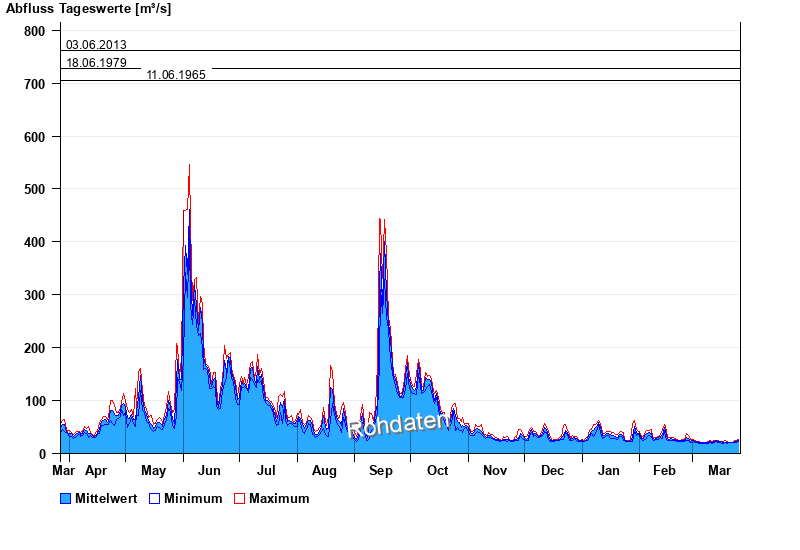
Task: Click the Jan month label on x-axis
Action: [609, 470]
